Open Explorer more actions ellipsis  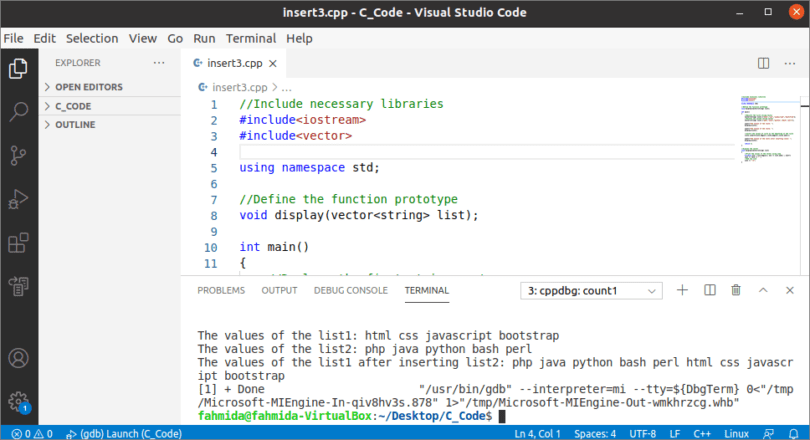159,62
